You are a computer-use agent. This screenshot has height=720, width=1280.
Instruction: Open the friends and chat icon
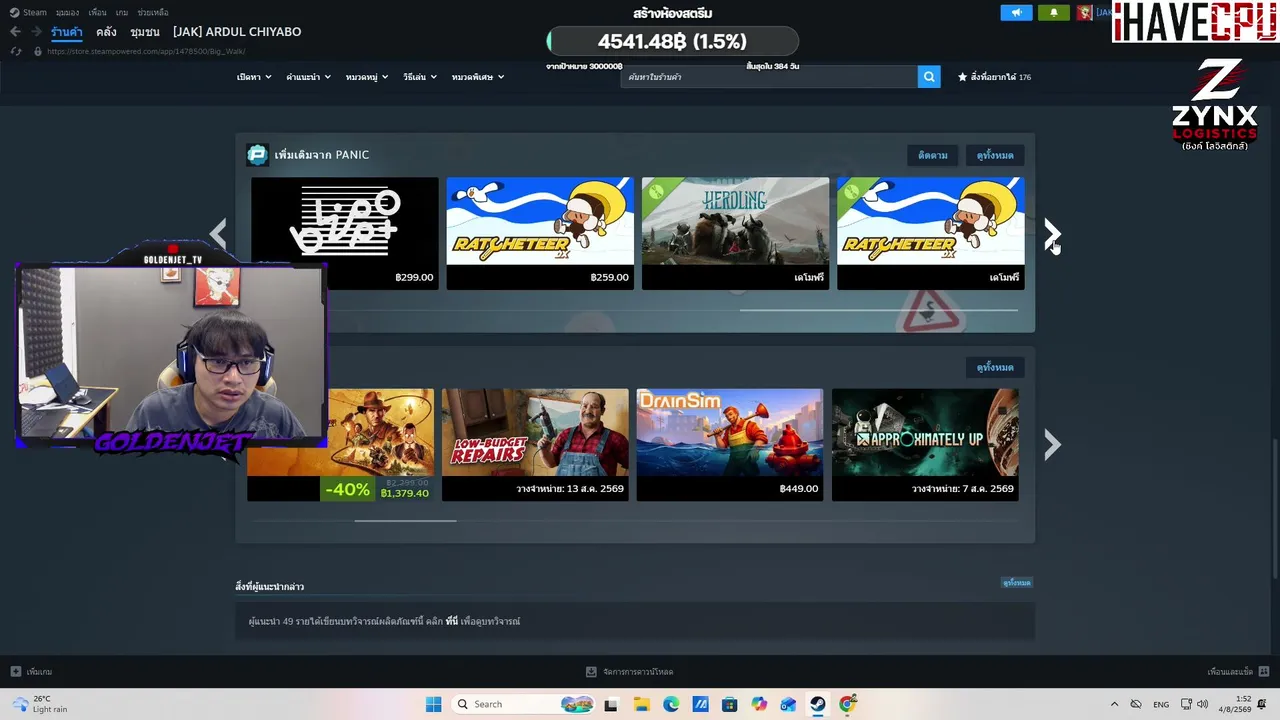point(1264,672)
